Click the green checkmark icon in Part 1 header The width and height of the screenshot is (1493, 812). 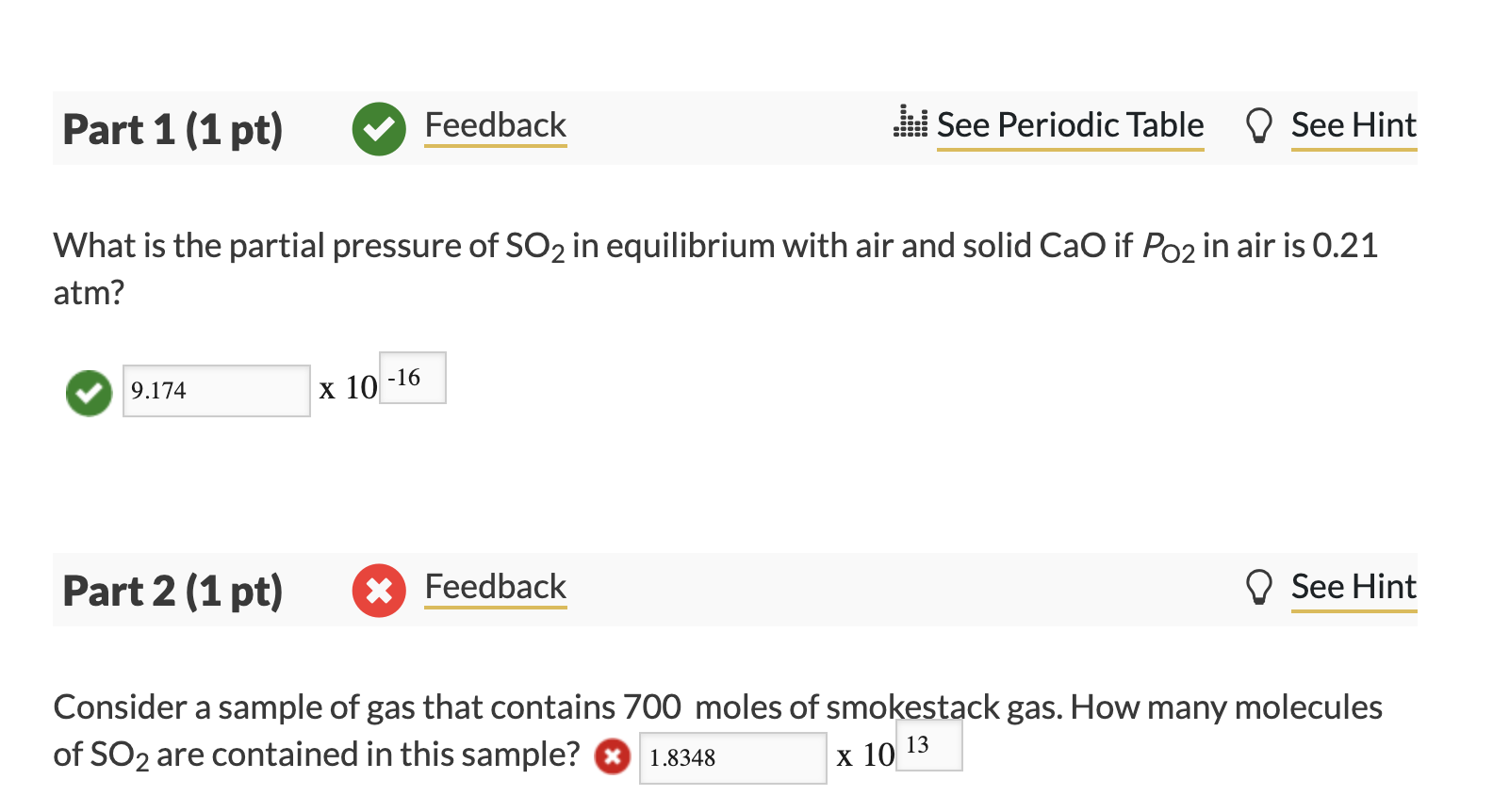click(379, 129)
